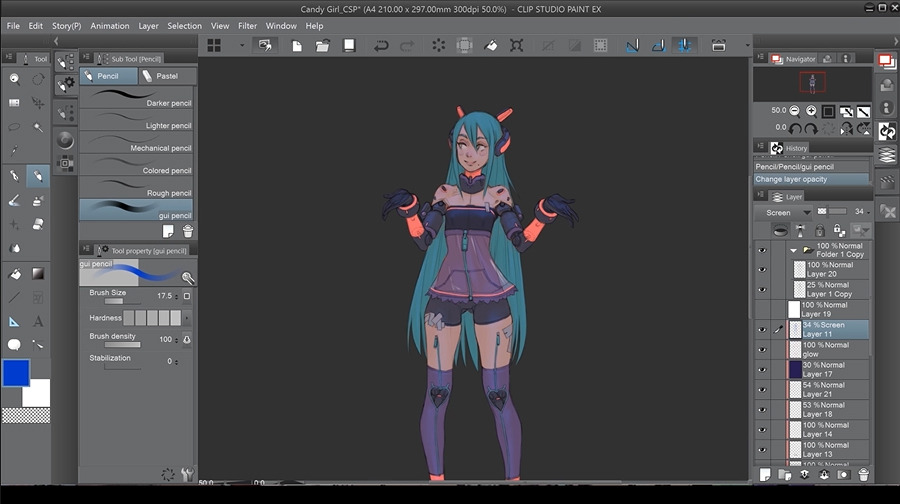This screenshot has height=504, width=900.
Task: Toggle visibility of Folder 1 Copy
Action: tap(762, 250)
